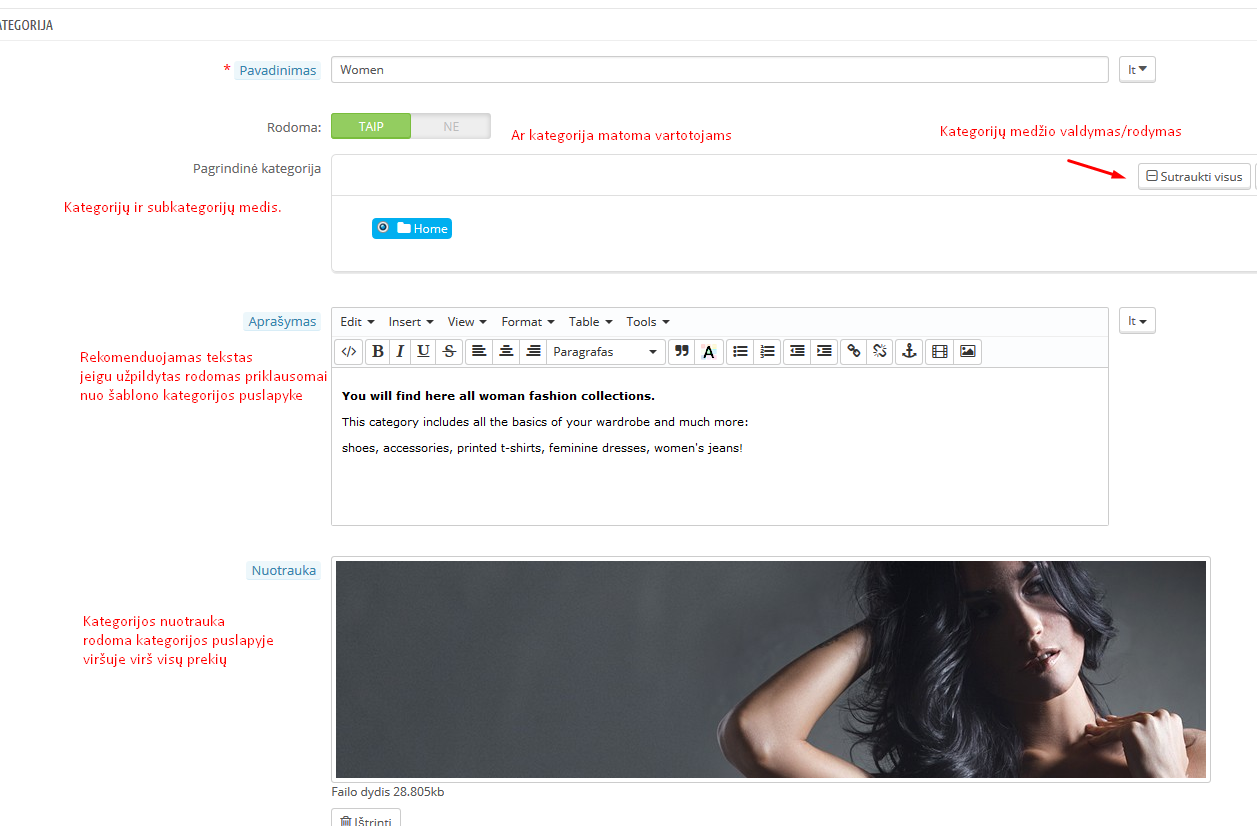Align description text left
This screenshot has height=826, width=1257.
tap(479, 351)
